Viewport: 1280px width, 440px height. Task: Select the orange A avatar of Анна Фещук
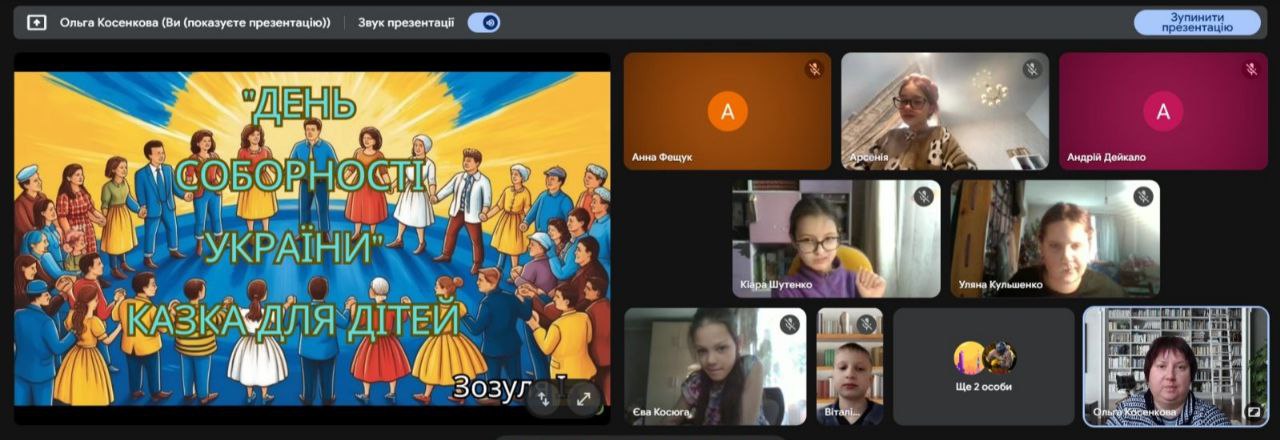pos(727,111)
